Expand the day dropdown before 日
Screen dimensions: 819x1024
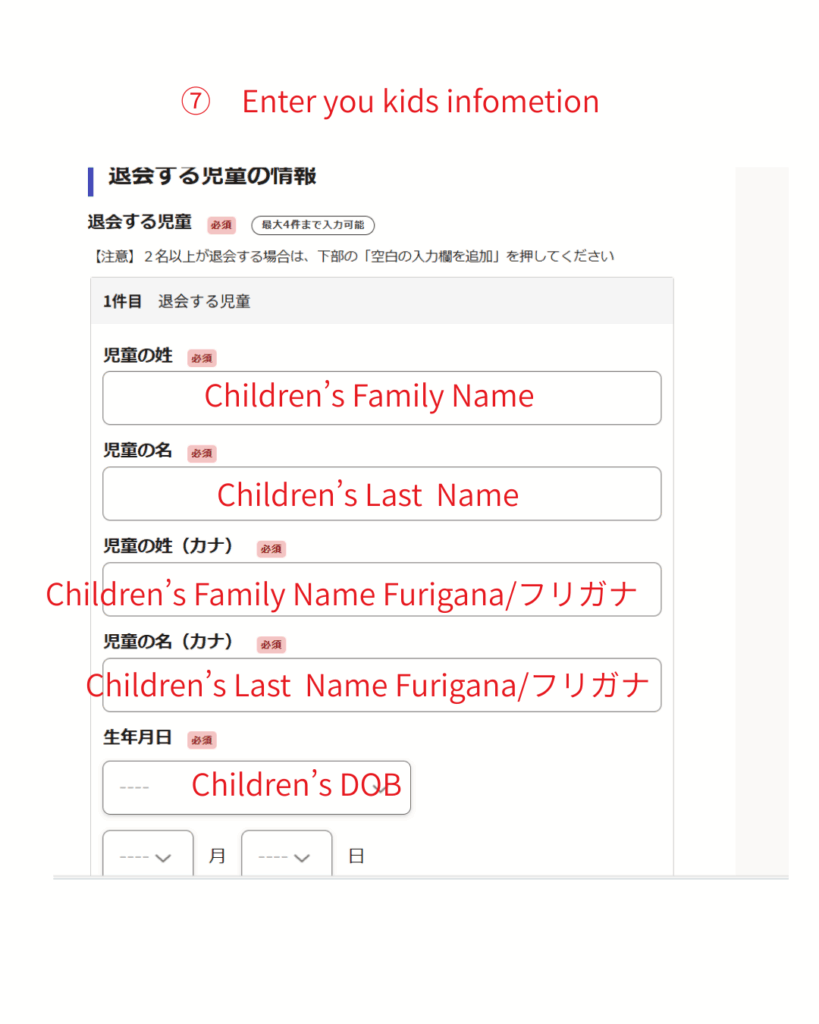pos(286,857)
